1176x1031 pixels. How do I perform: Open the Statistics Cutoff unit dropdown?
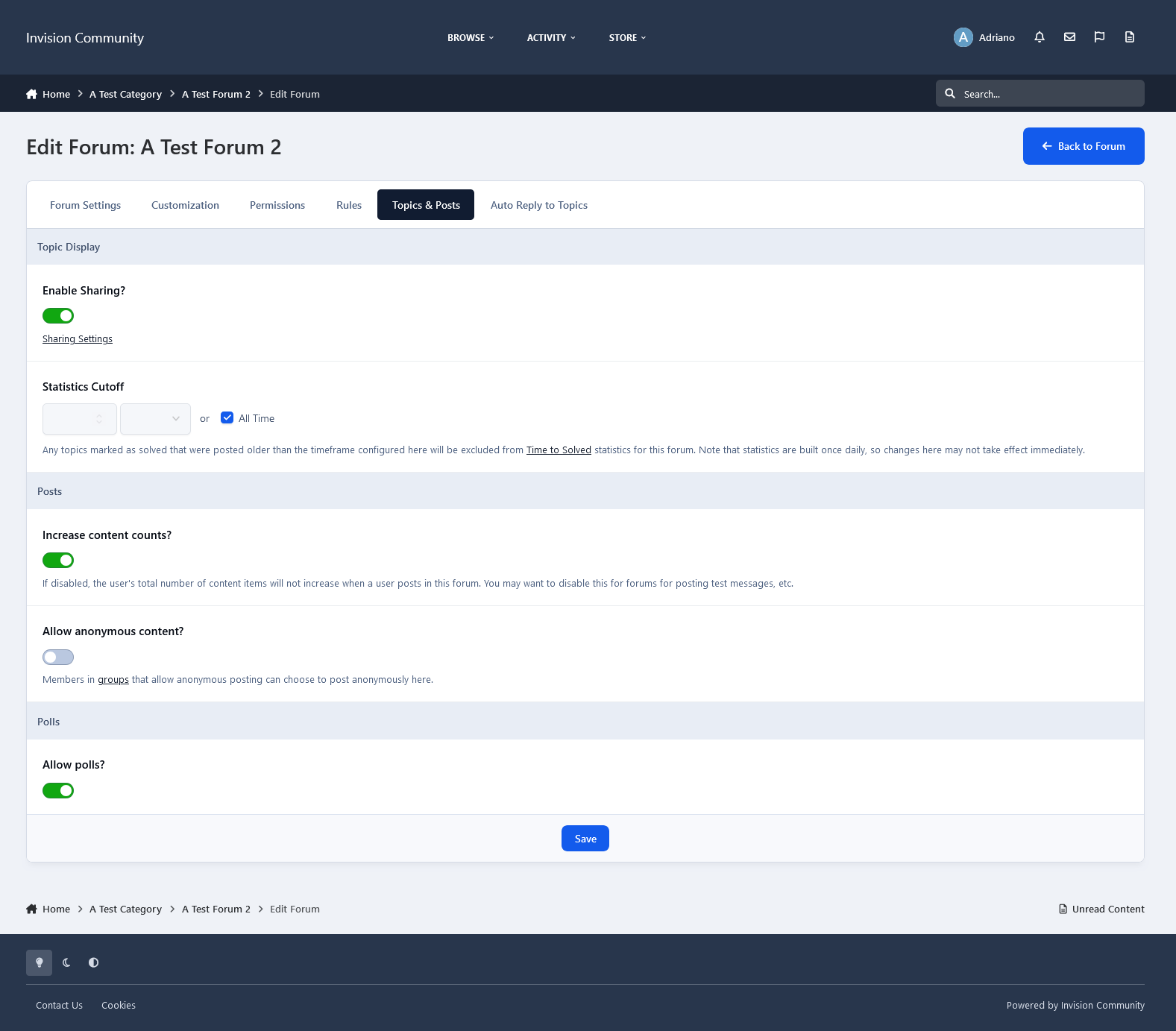pos(155,419)
